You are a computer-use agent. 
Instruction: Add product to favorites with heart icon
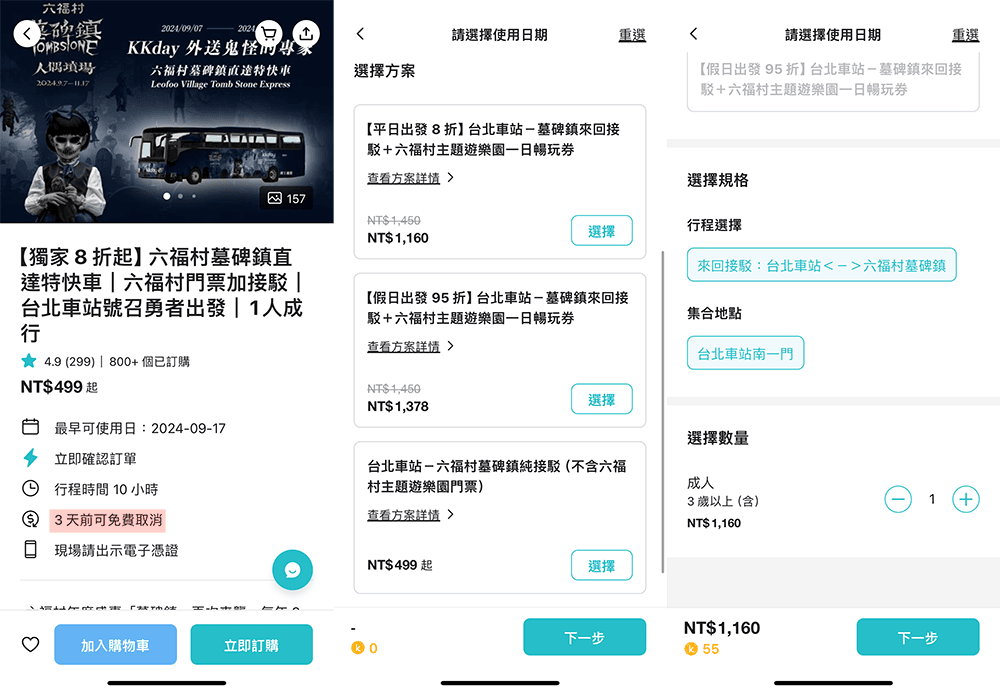(x=30, y=645)
